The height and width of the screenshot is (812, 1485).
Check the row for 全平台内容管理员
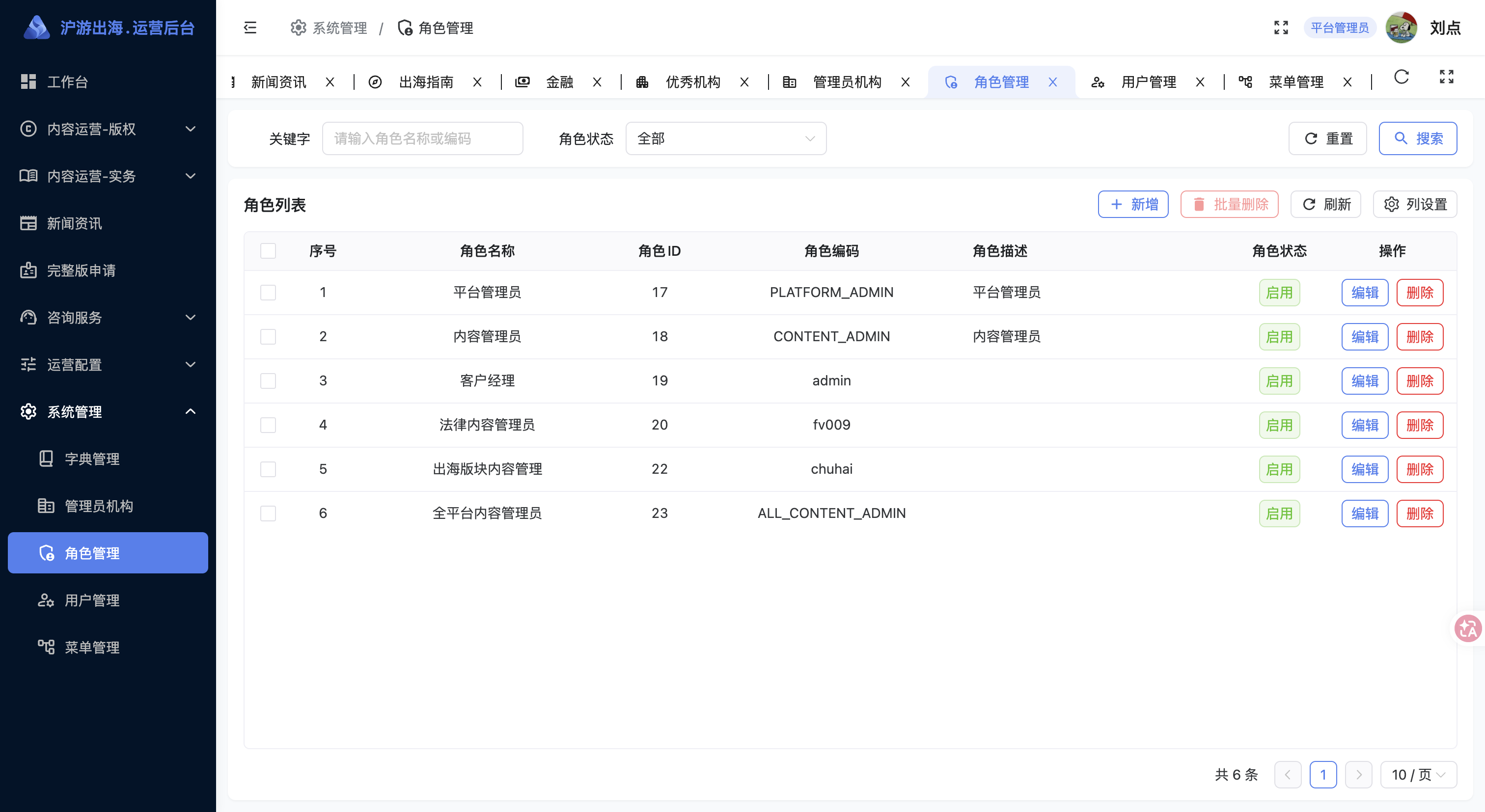(x=268, y=514)
